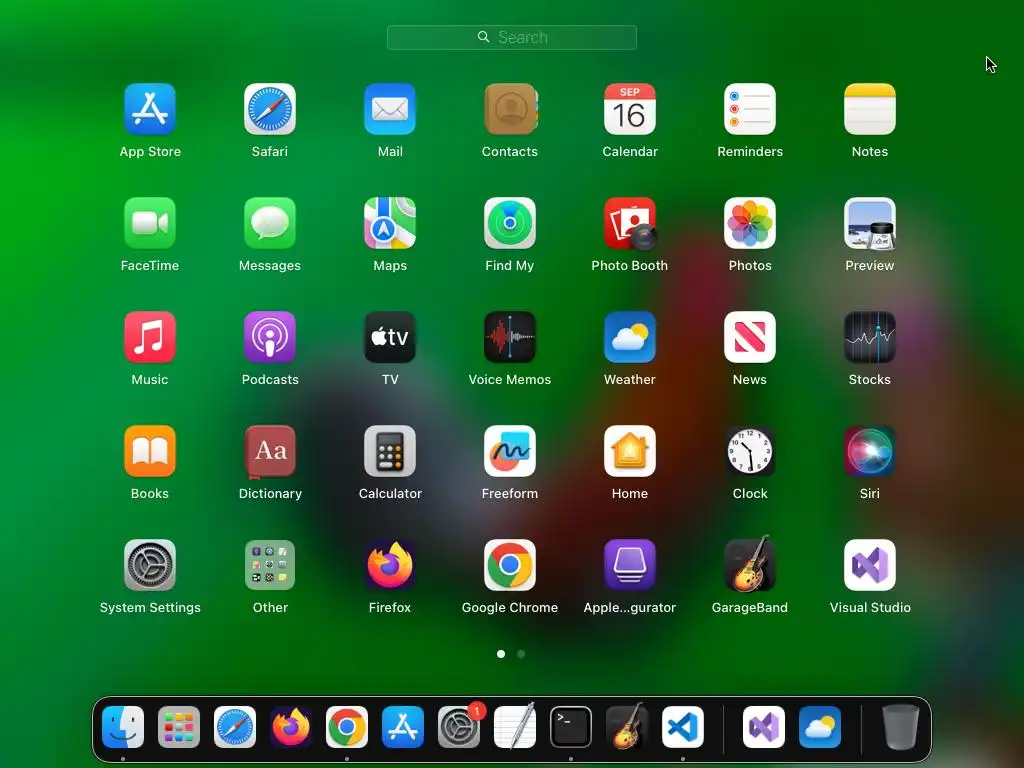
Task: Open Google Chrome from the Launchpad grid
Action: pyautogui.click(x=510, y=565)
